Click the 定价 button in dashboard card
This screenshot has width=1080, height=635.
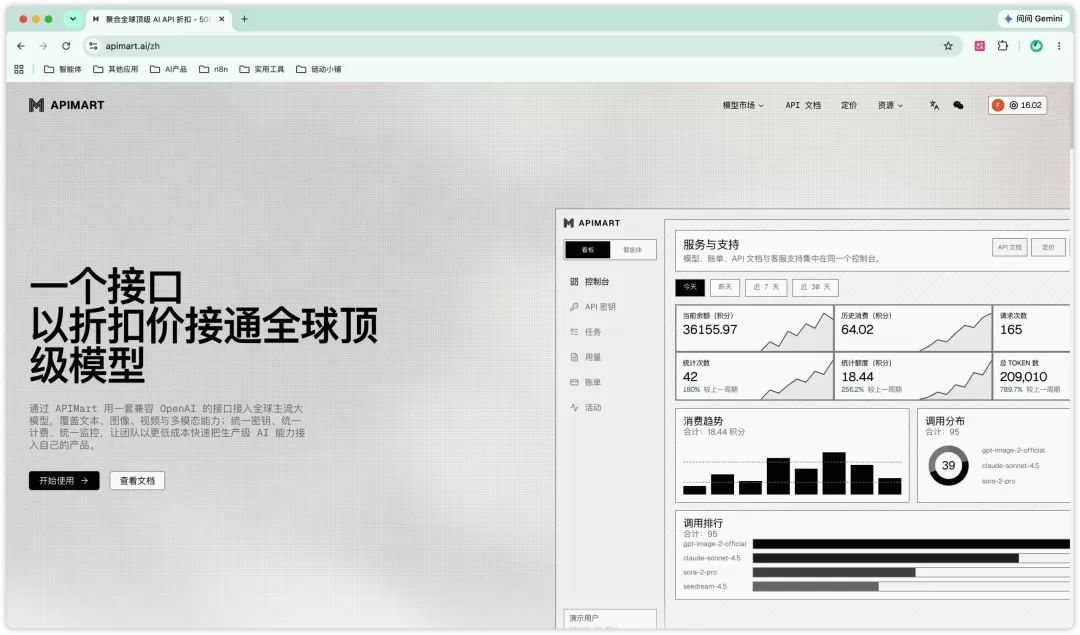(1048, 247)
